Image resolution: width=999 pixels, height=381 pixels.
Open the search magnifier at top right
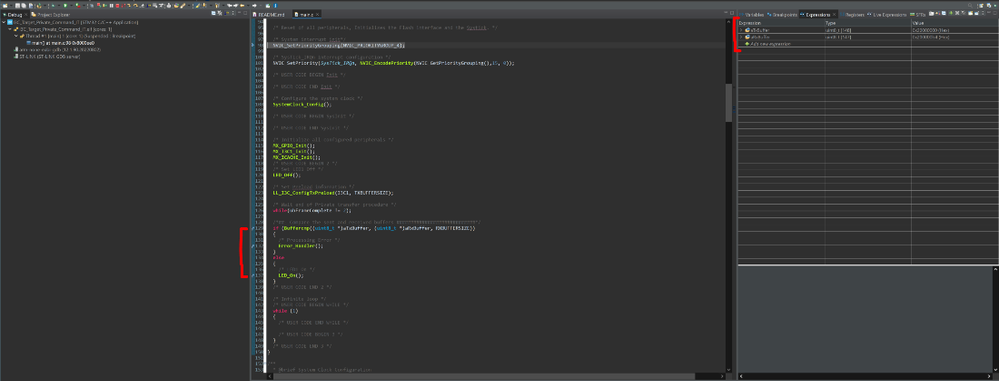pos(970,6)
